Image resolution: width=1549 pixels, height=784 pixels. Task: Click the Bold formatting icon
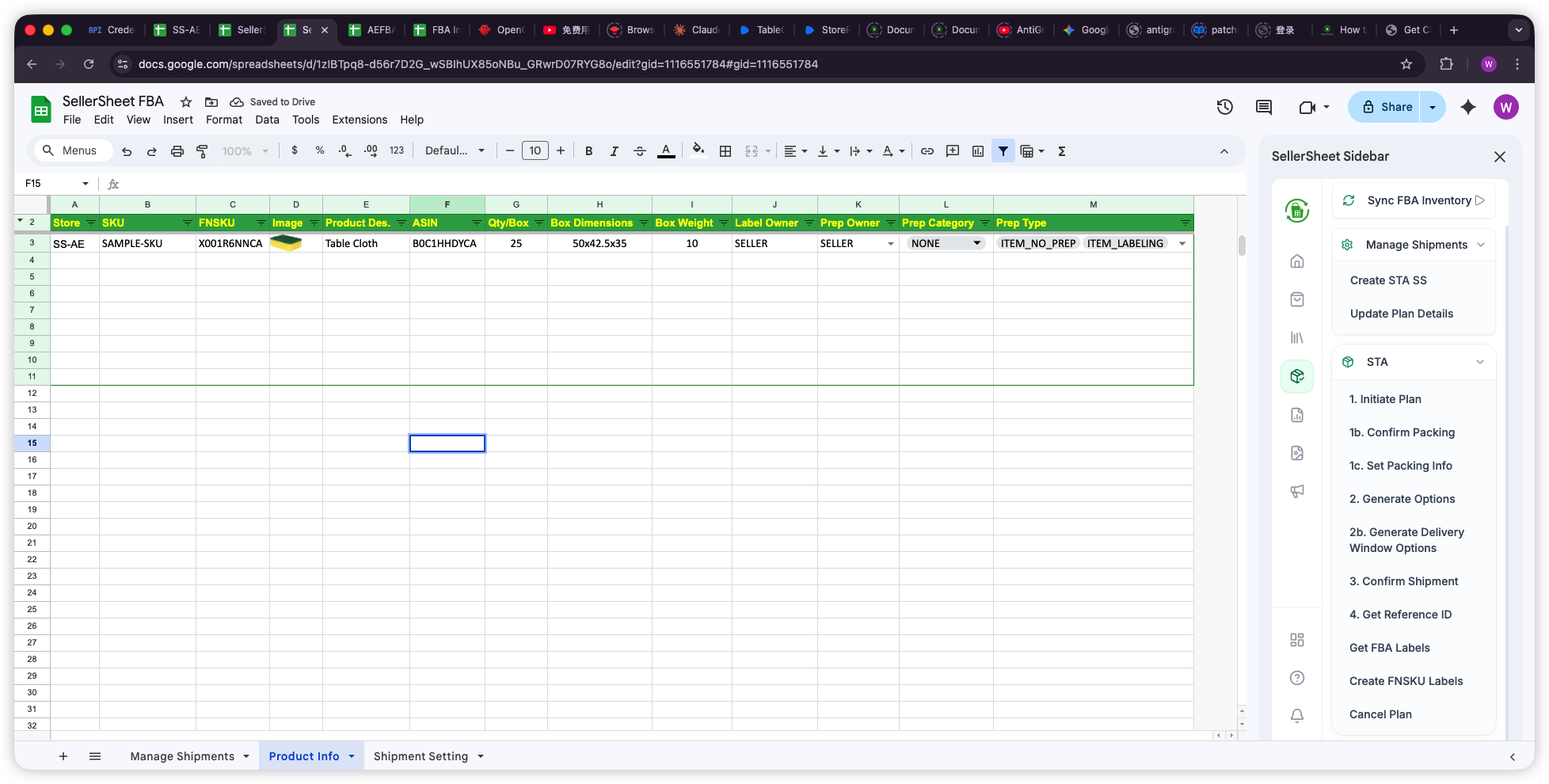(x=588, y=151)
